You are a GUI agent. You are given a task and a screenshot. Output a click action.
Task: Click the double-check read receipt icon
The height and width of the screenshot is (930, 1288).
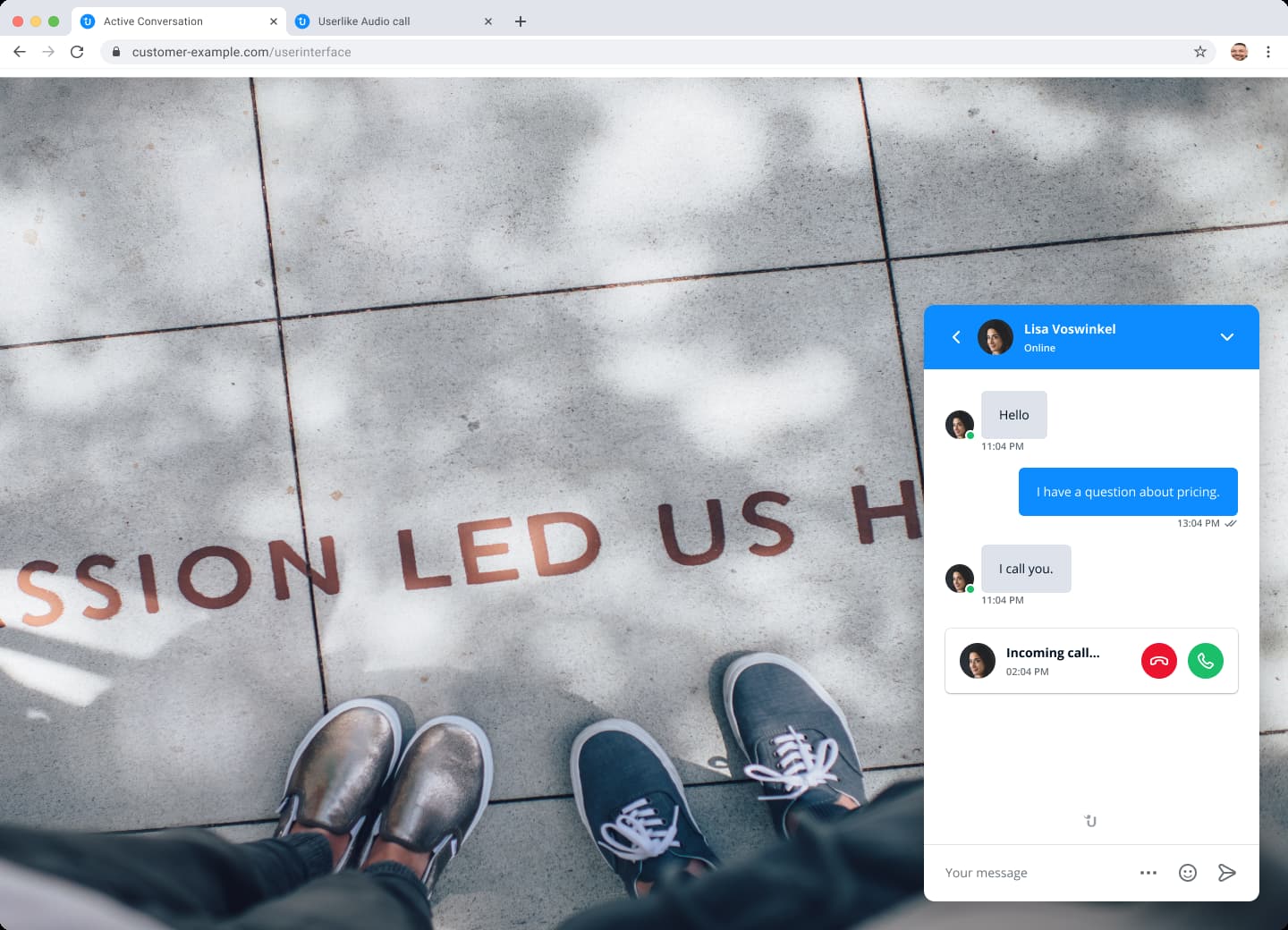click(1231, 523)
